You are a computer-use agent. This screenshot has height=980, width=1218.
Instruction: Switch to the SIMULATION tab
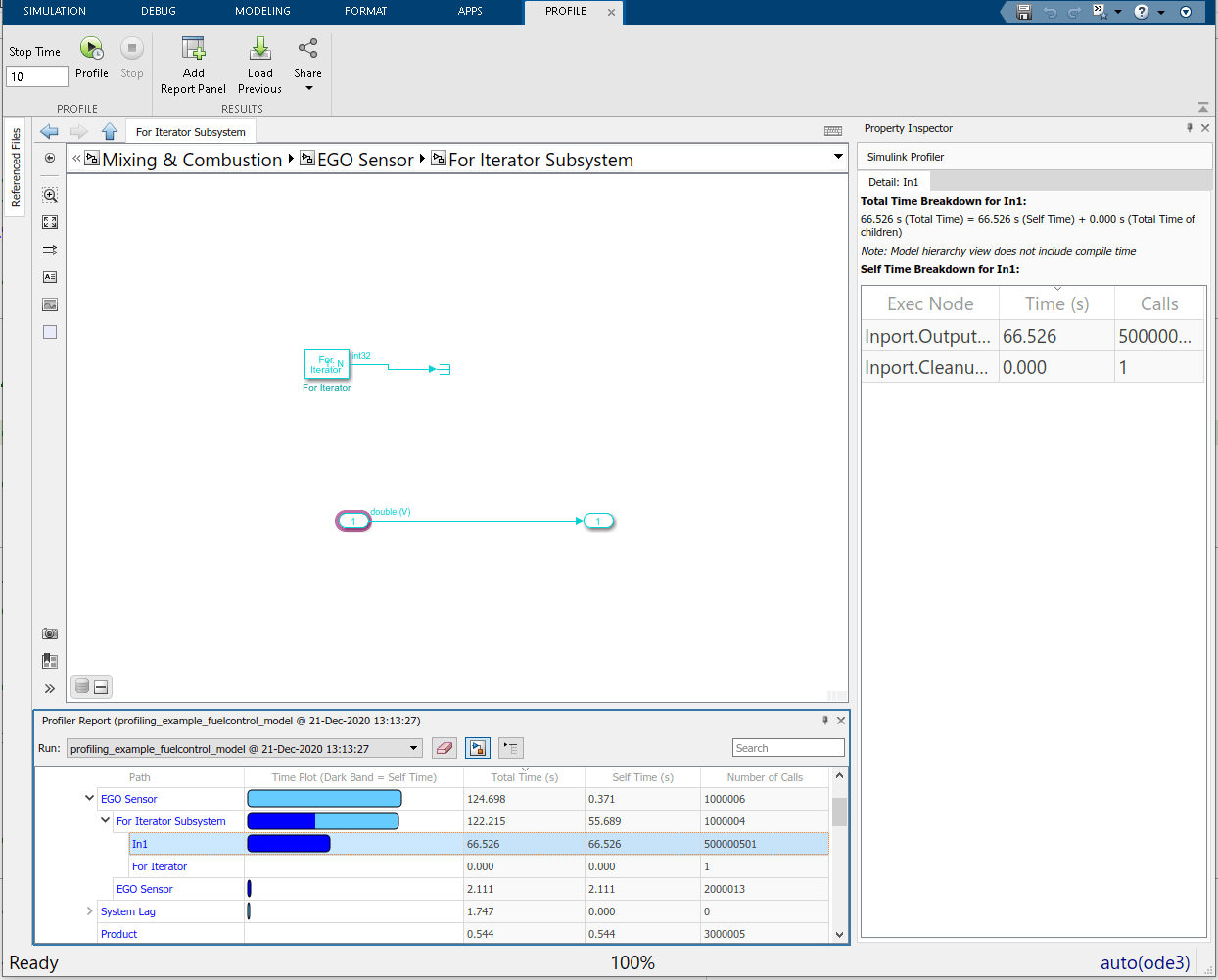(55, 12)
